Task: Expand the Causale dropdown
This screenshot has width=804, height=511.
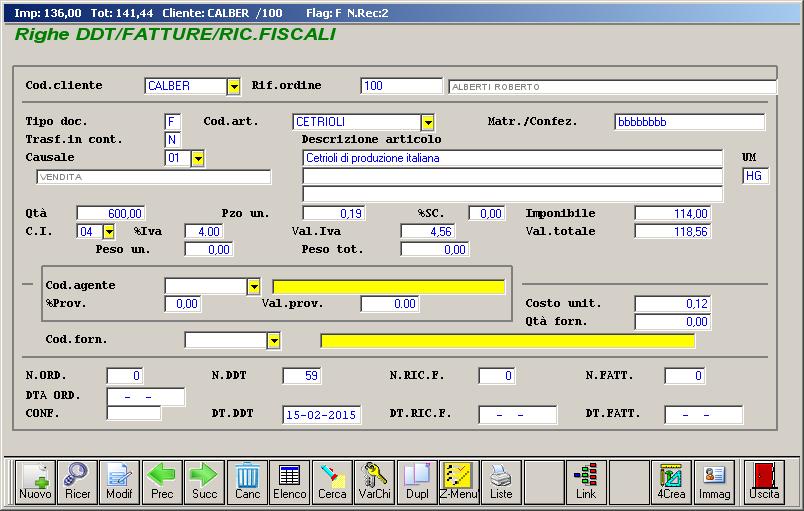Action: (x=198, y=158)
